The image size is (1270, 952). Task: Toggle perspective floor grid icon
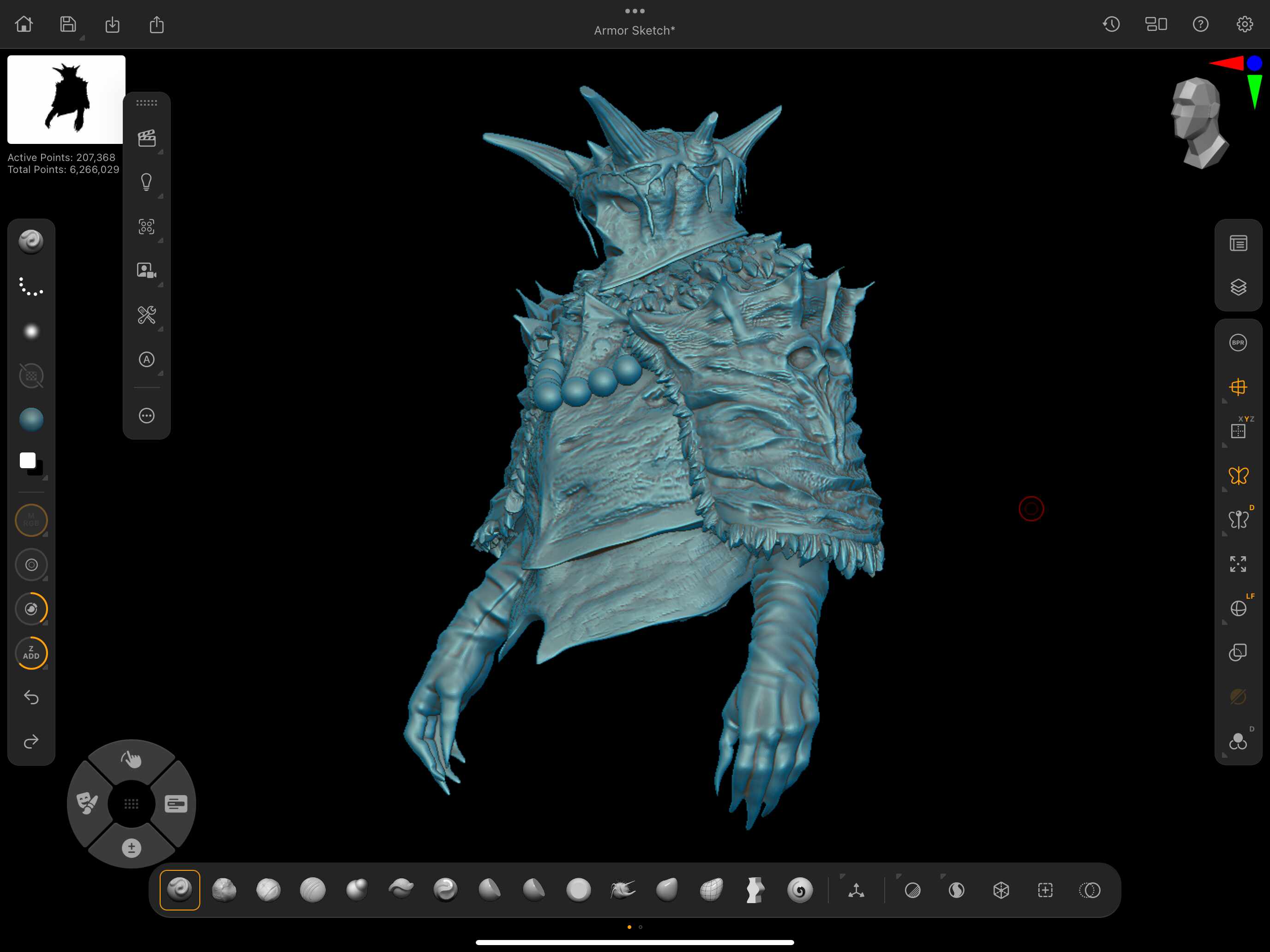click(1238, 387)
